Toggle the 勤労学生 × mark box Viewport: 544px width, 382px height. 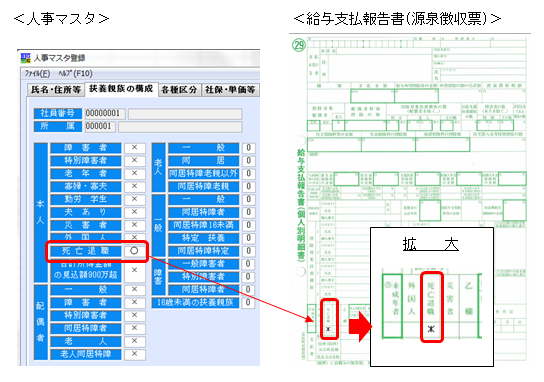coord(135,199)
